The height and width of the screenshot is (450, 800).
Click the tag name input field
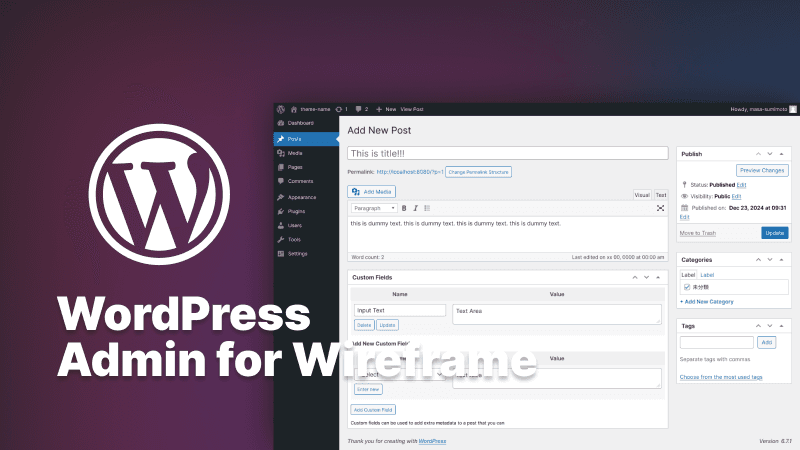(x=716, y=342)
